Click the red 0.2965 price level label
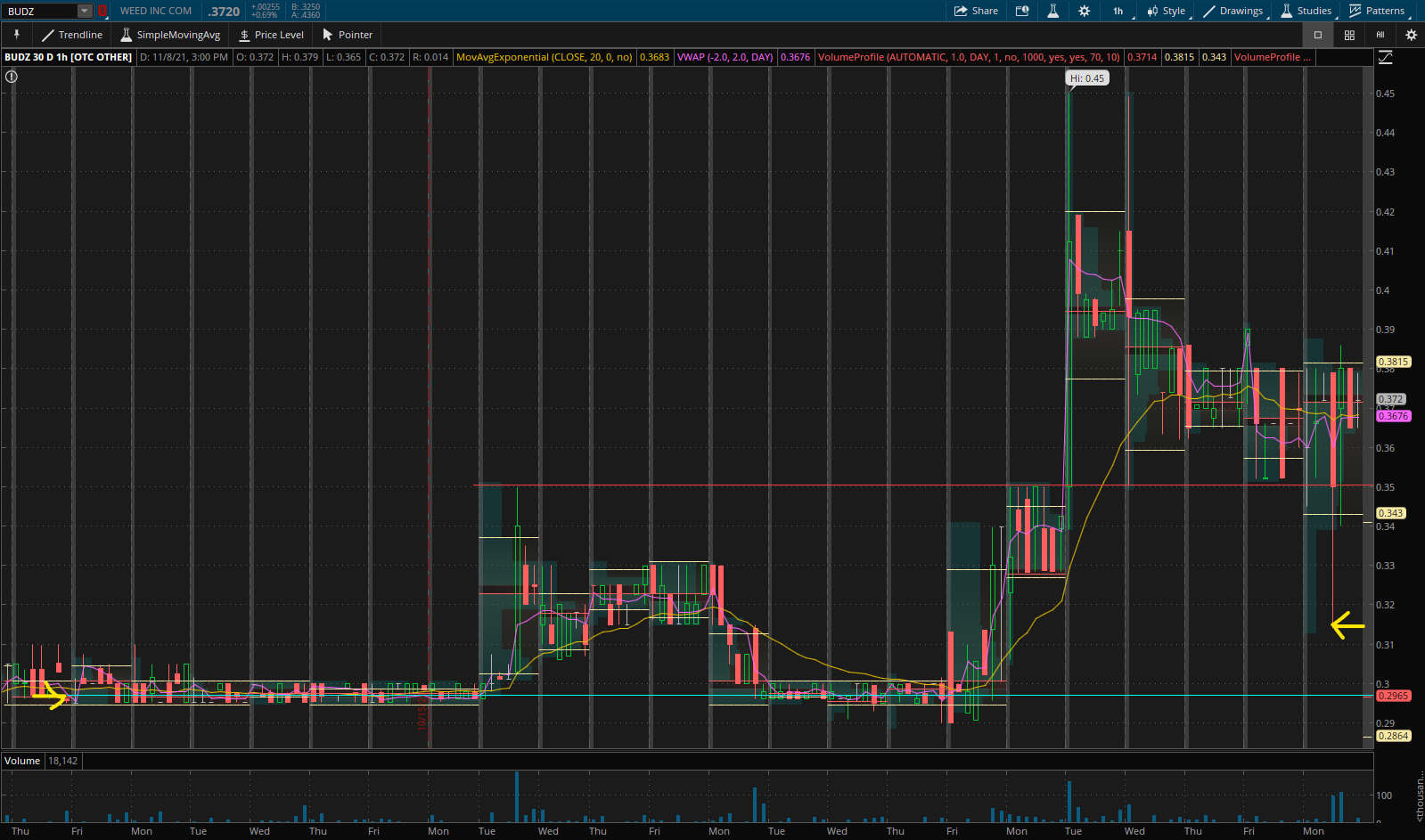Viewport: 1425px width, 840px height. point(1393,696)
